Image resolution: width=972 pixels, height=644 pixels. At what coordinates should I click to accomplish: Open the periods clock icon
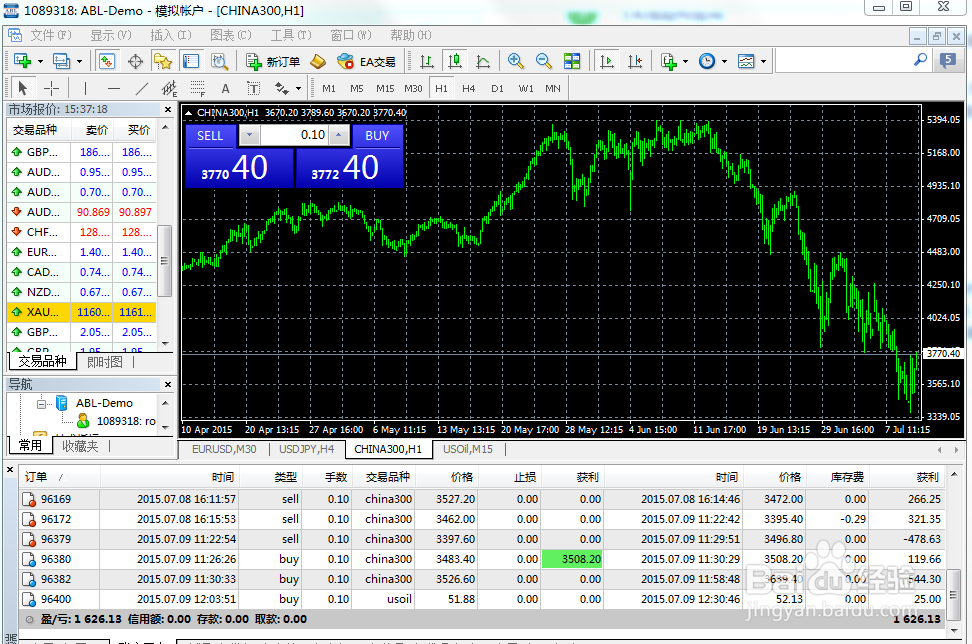pos(707,61)
